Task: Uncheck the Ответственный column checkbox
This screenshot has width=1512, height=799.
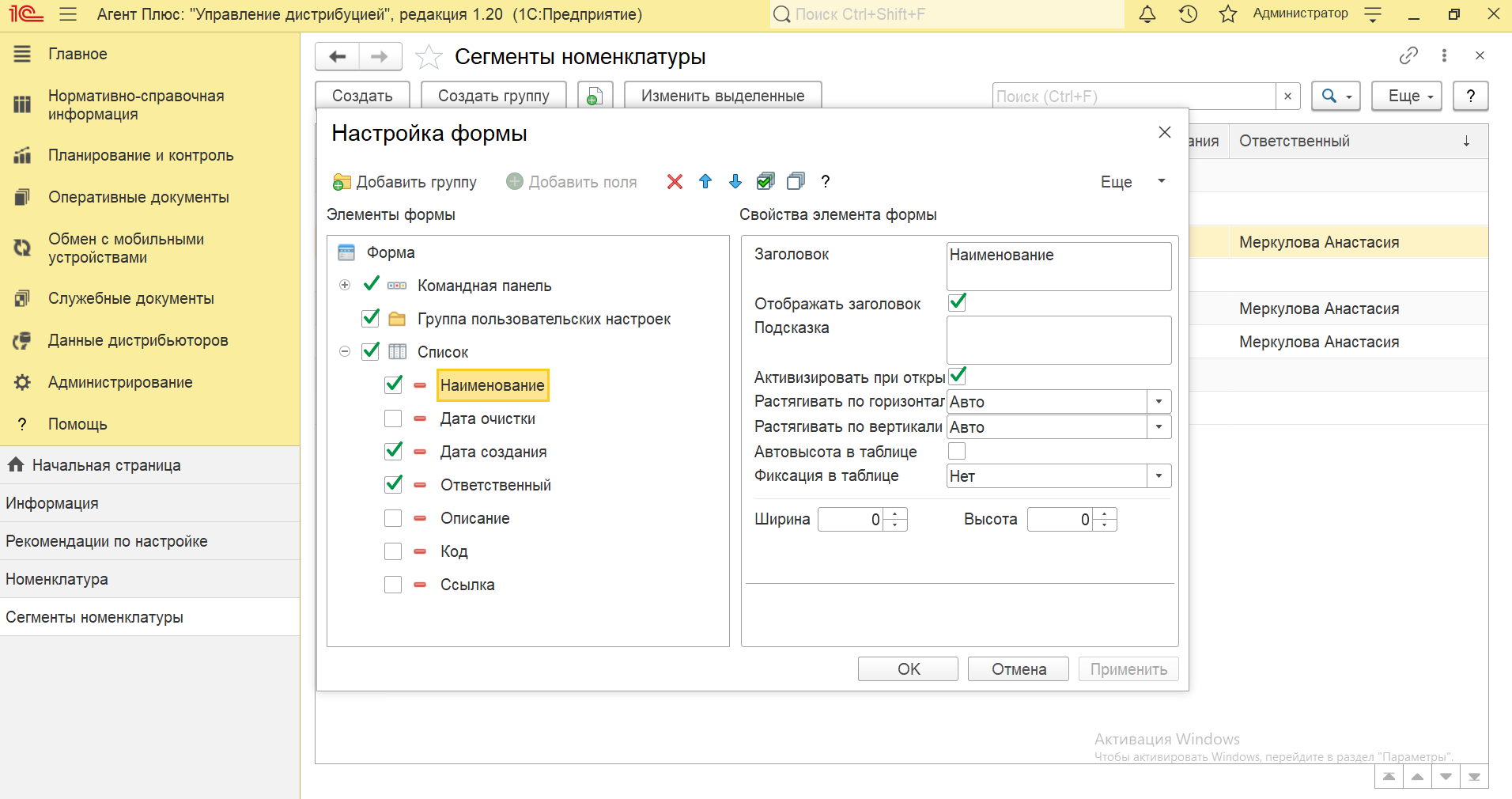Action: 393,485
